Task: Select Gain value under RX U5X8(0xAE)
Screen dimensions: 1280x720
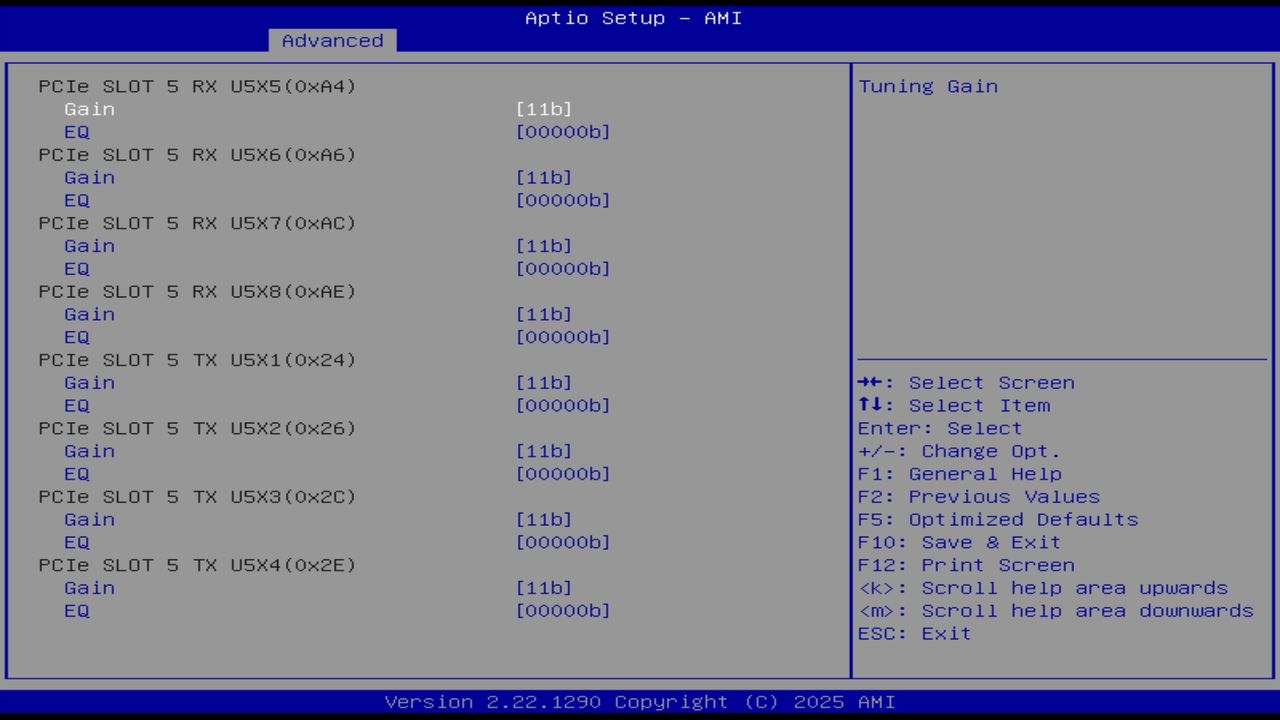Action: coord(544,315)
